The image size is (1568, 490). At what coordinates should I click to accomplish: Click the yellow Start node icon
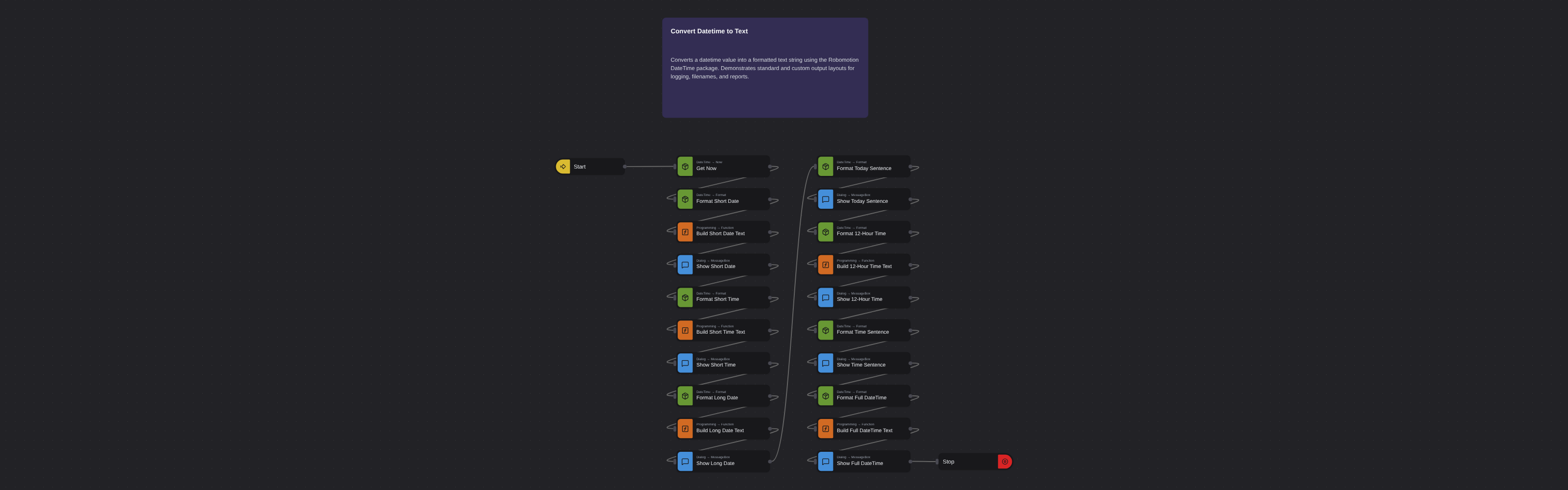tap(563, 167)
